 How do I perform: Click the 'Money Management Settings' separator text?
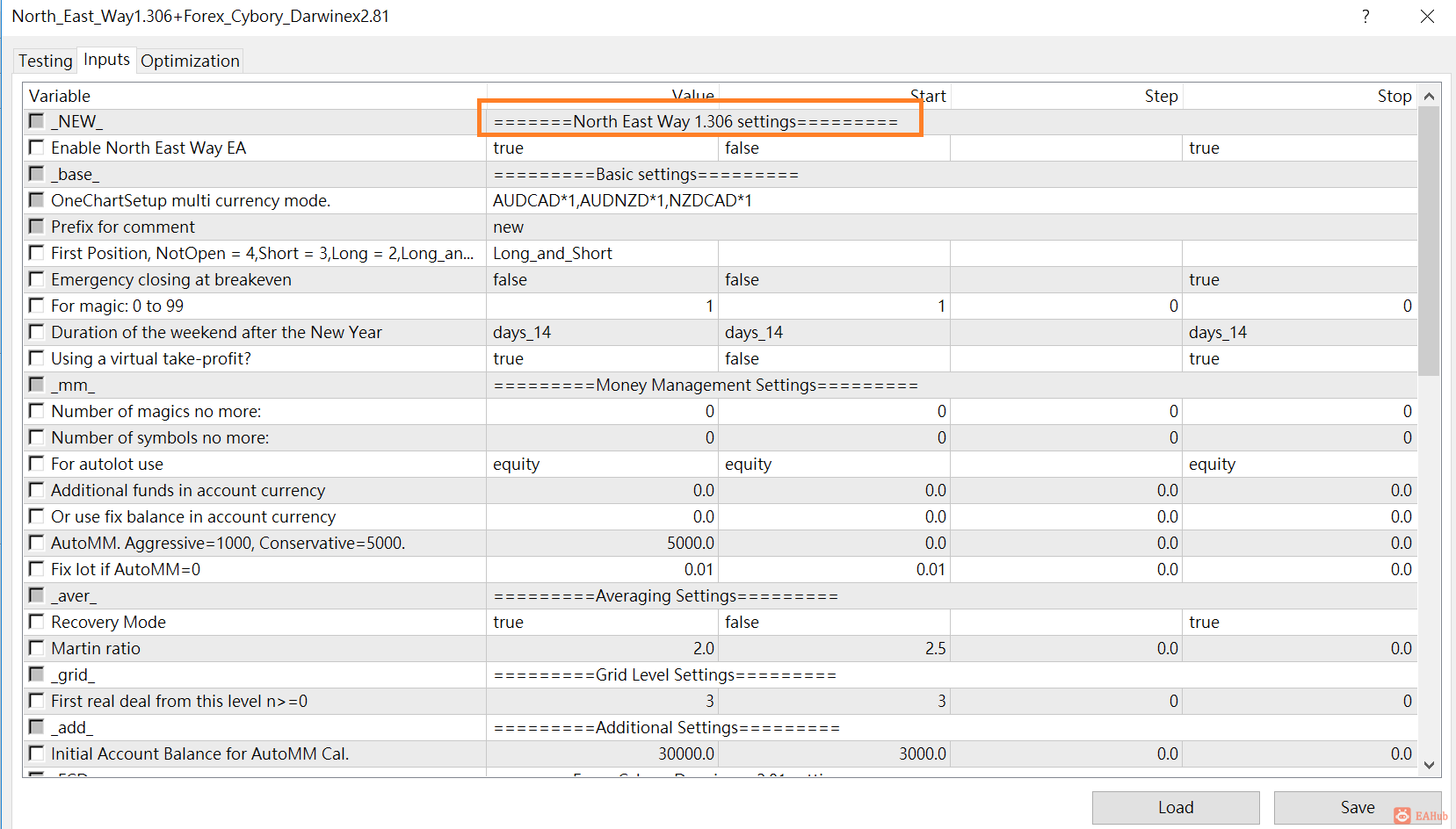(x=706, y=385)
